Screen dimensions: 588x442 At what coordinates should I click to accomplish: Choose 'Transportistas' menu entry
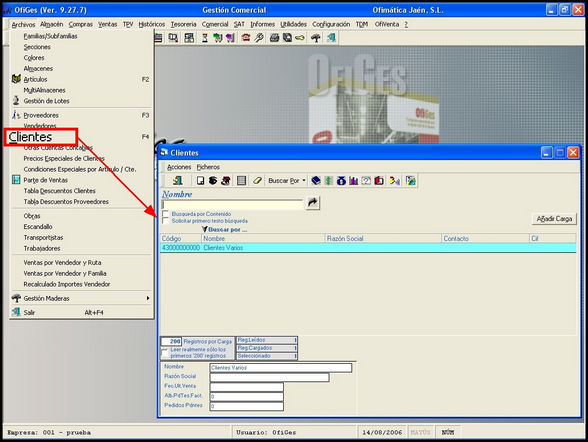click(81, 238)
